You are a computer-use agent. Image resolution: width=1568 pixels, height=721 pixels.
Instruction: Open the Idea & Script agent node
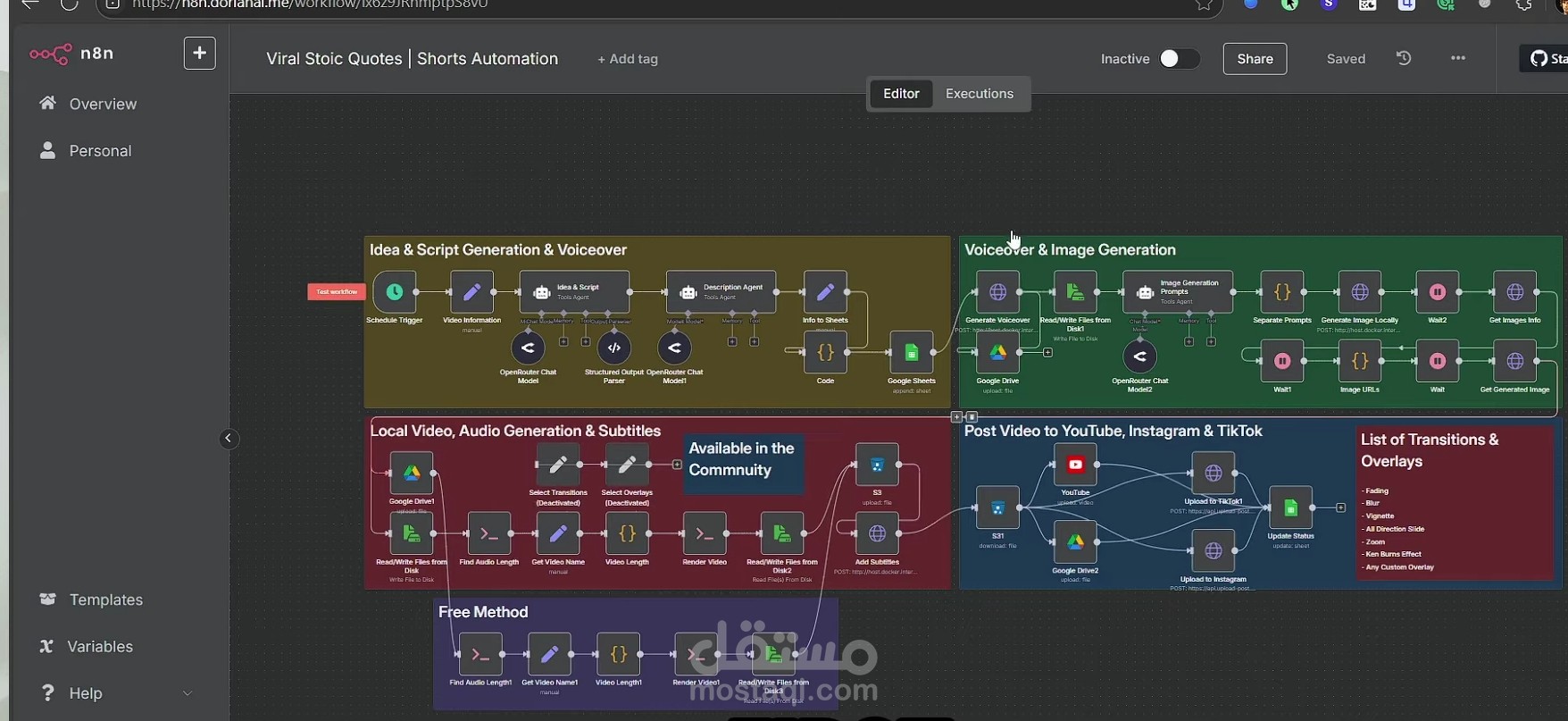(574, 292)
